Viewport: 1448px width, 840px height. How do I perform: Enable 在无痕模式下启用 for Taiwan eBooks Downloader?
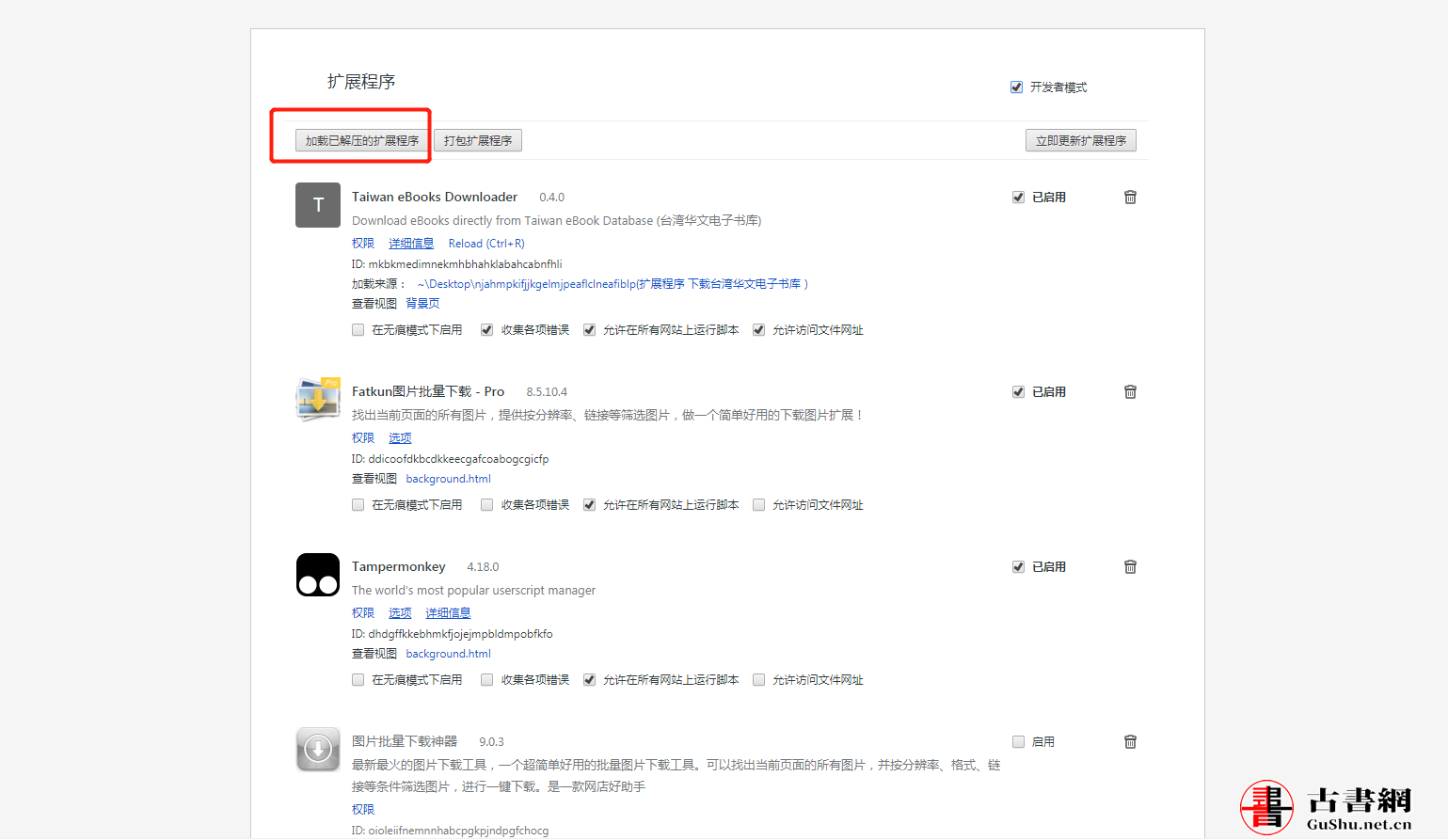pyautogui.click(x=358, y=330)
